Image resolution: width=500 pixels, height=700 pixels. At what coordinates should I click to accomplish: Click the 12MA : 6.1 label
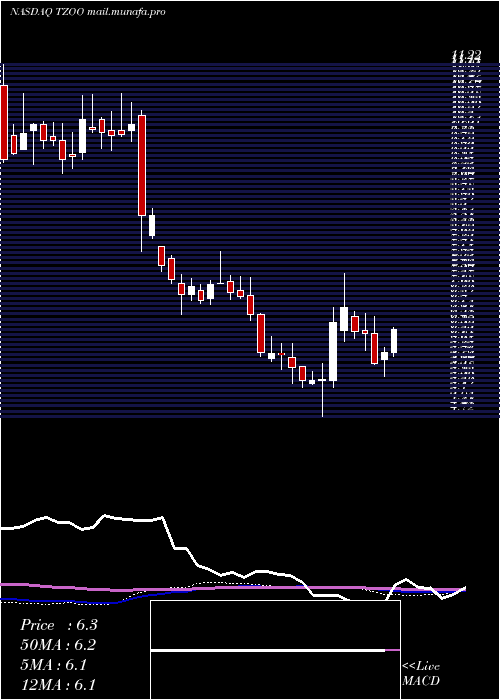click(x=58, y=685)
